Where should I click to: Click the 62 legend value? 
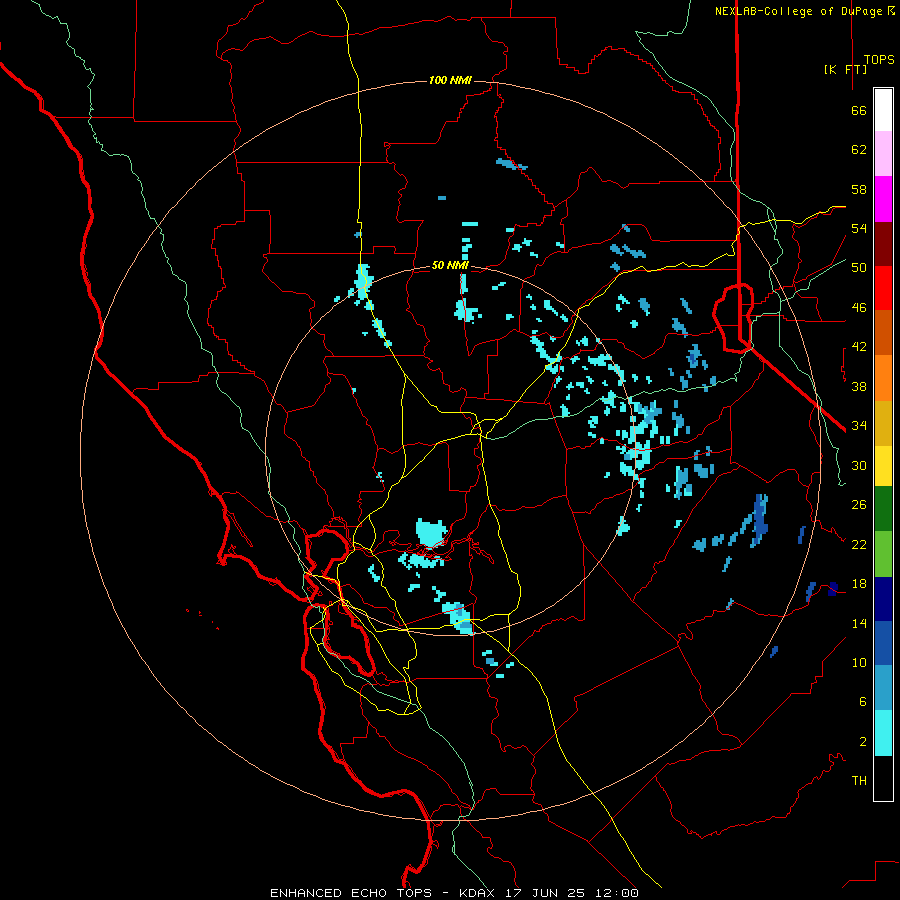[859, 150]
